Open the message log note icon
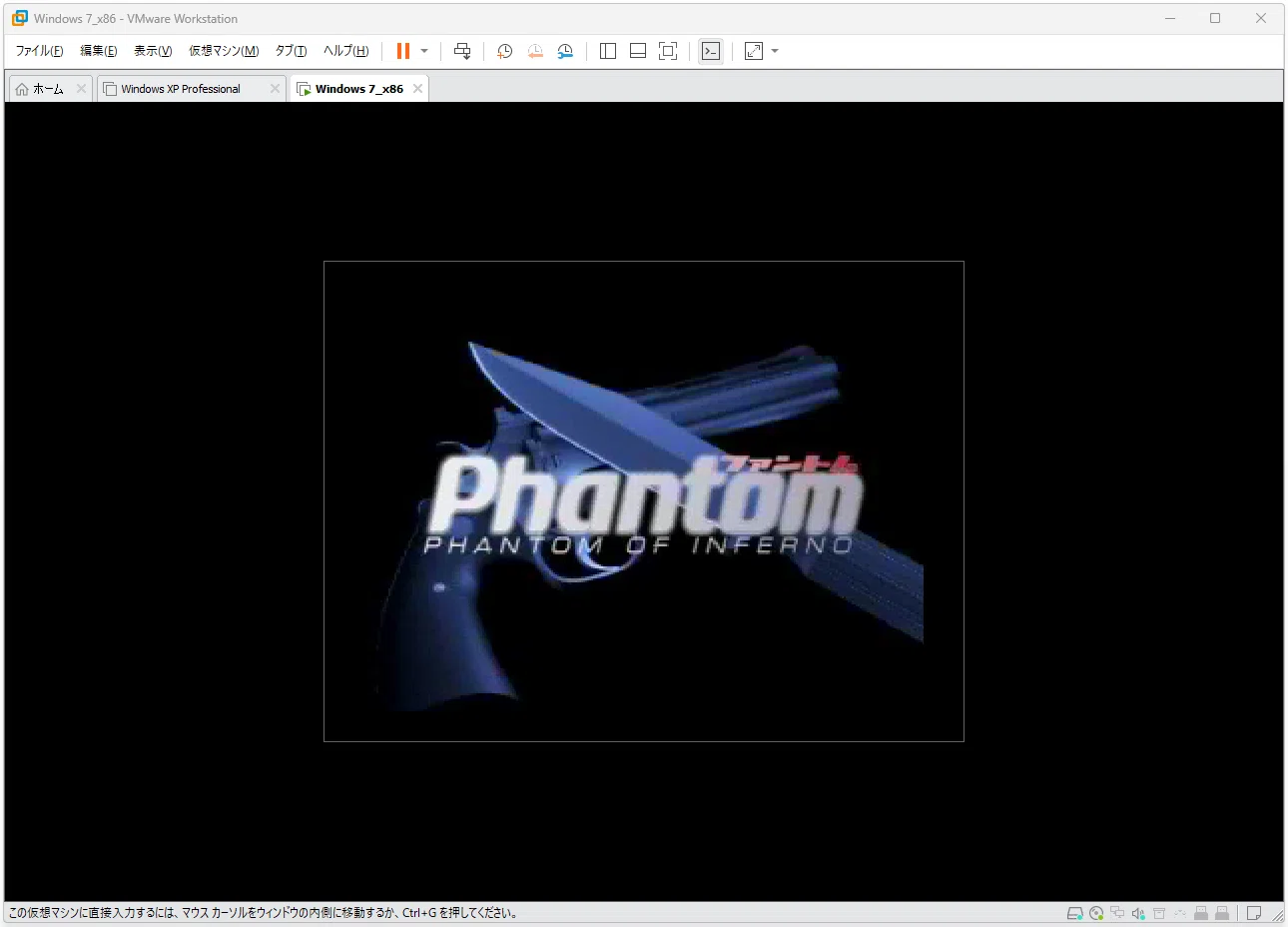Screen dimensions: 1288x927 coord(1254,913)
